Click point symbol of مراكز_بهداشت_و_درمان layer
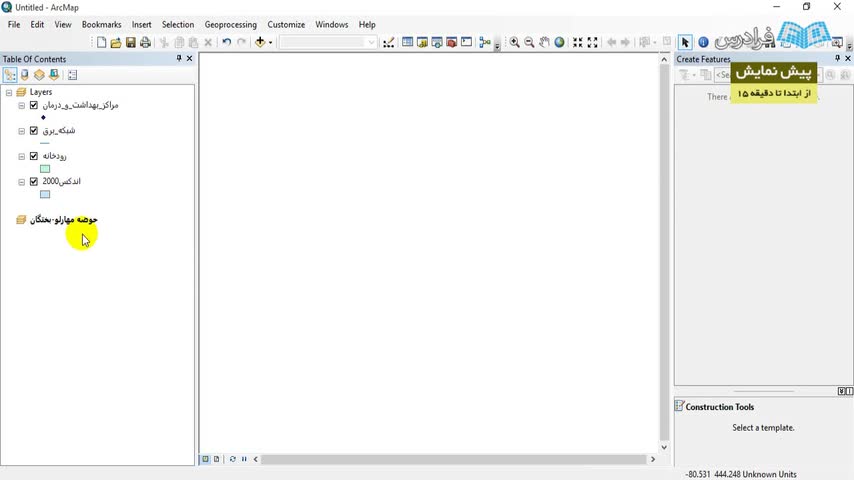The image size is (854, 480). tap(43, 117)
